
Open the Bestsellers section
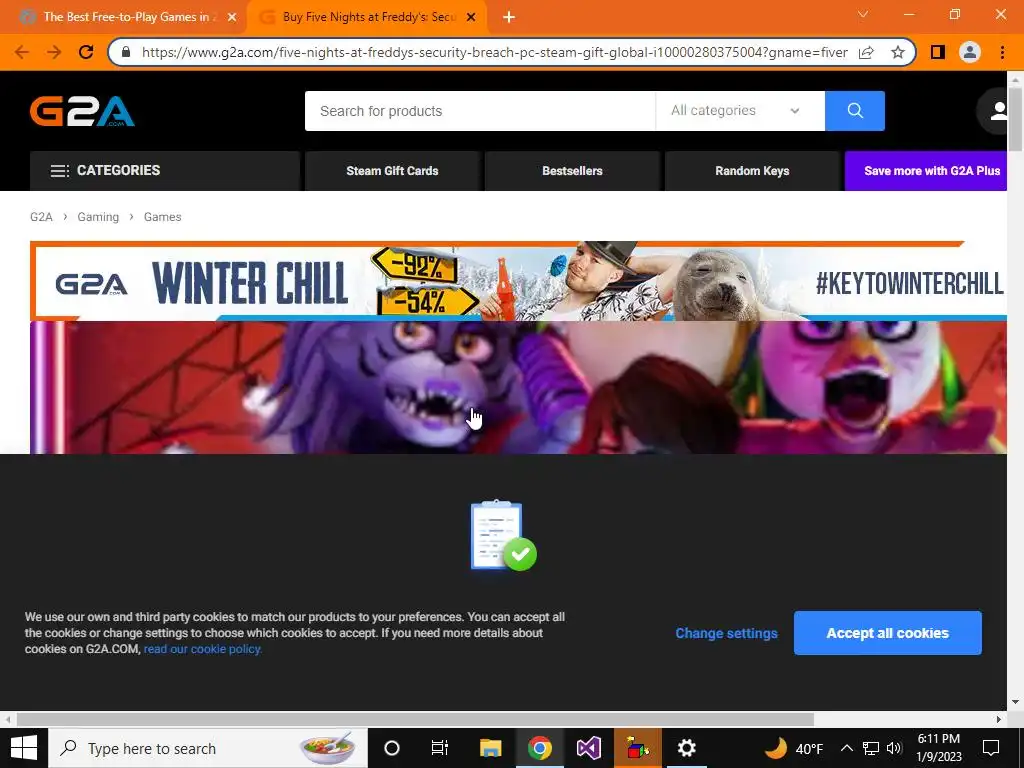click(572, 170)
